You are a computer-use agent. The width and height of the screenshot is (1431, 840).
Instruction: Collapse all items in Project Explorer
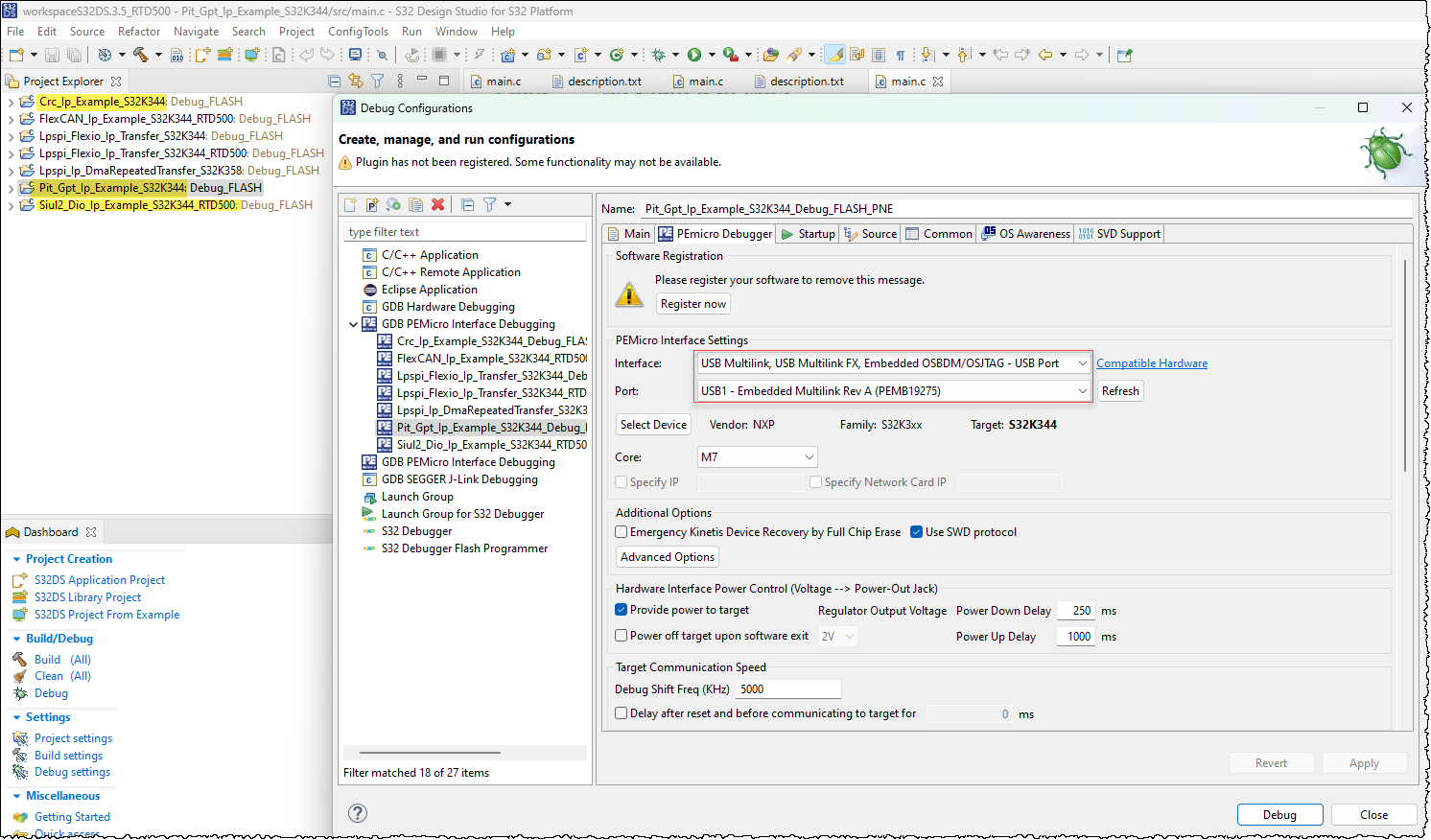tap(335, 81)
